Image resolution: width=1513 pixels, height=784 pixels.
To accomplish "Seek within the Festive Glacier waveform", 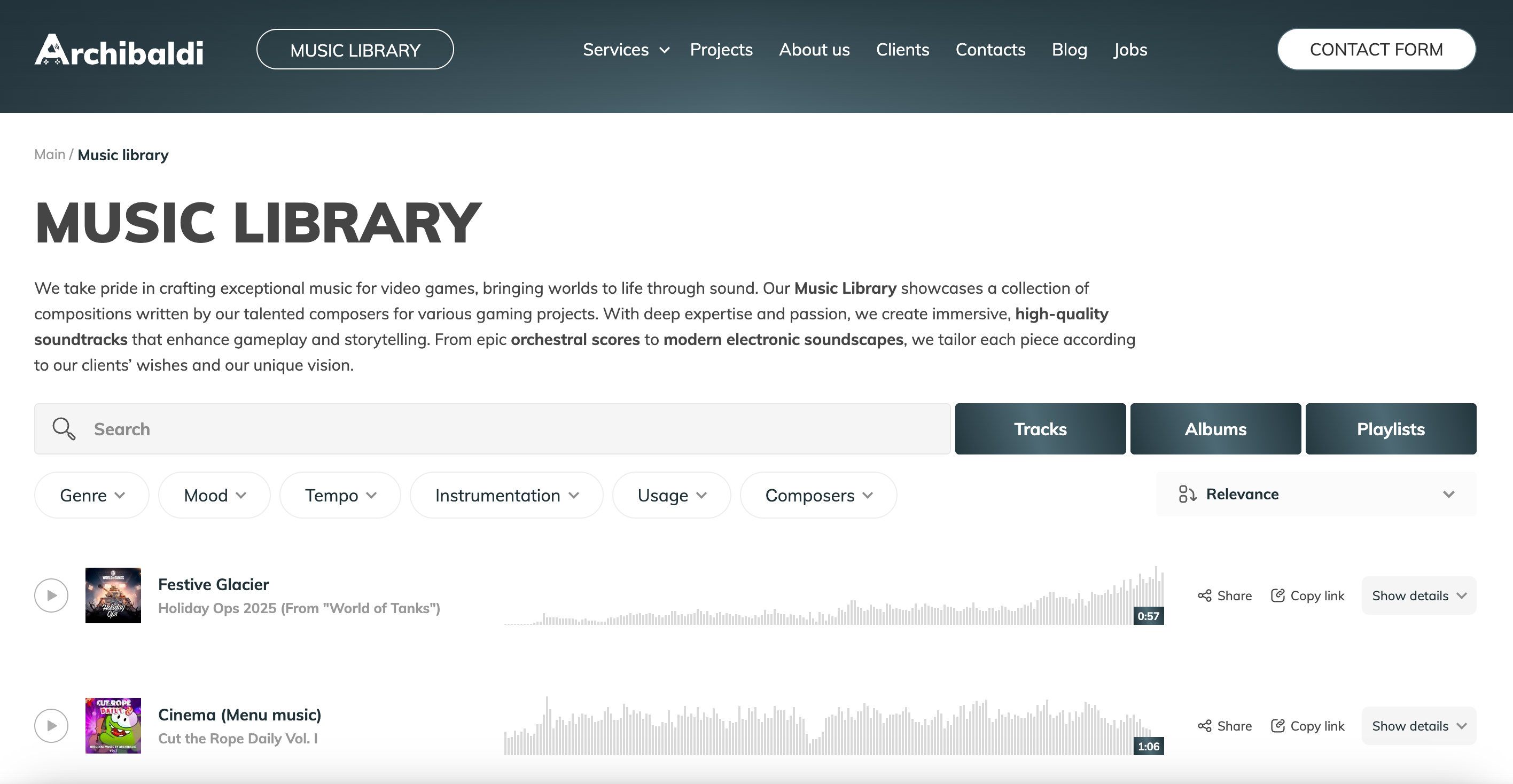I will [834, 595].
